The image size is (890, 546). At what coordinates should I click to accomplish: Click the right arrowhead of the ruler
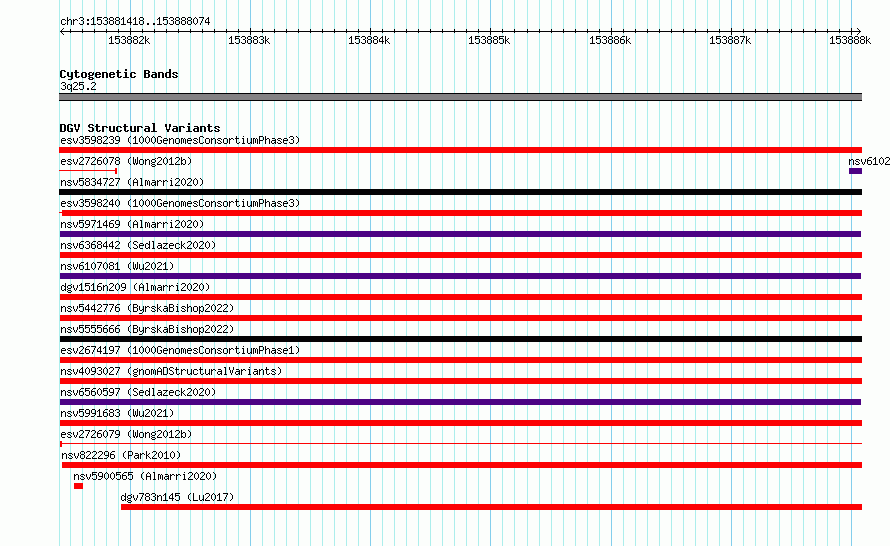pos(859,32)
